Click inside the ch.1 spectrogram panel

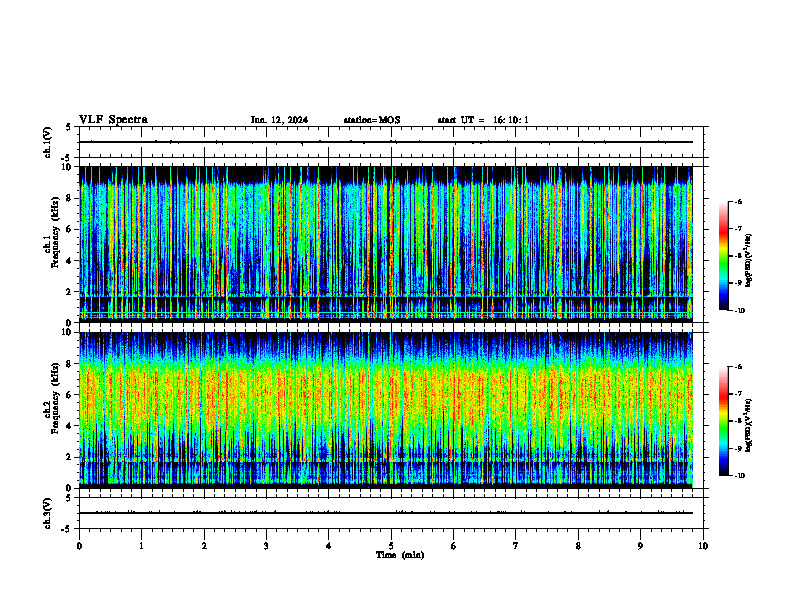click(x=386, y=244)
